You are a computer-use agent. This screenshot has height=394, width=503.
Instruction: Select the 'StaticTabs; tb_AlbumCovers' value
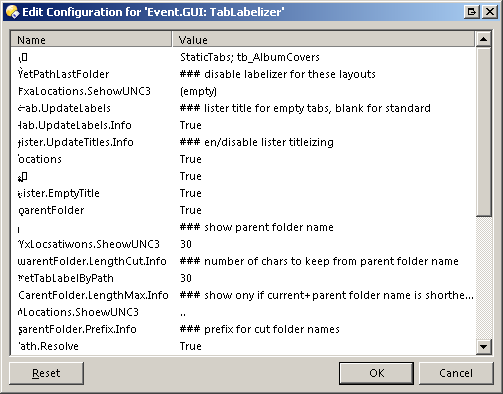point(250,57)
